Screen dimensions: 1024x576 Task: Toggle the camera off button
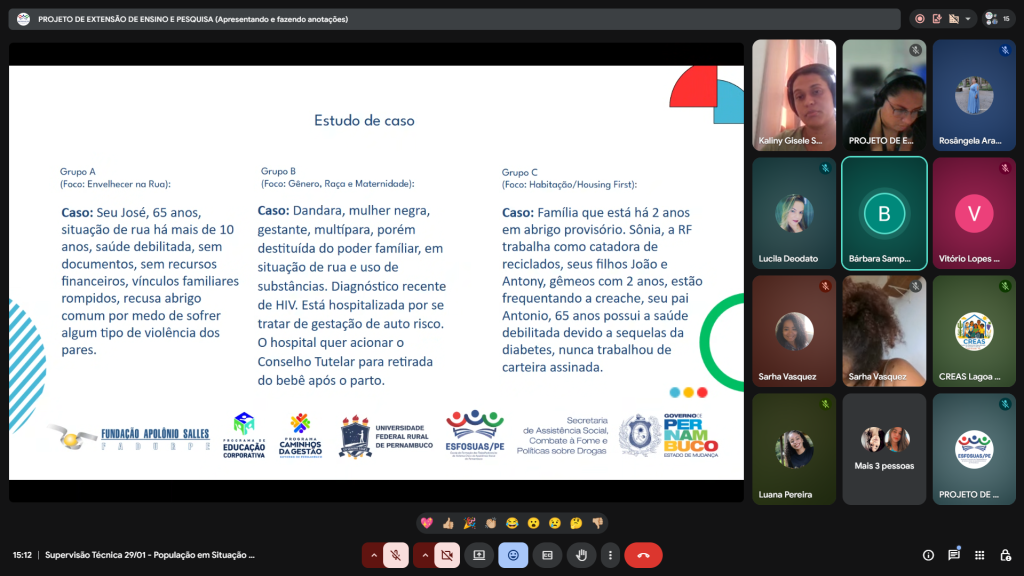(447, 555)
